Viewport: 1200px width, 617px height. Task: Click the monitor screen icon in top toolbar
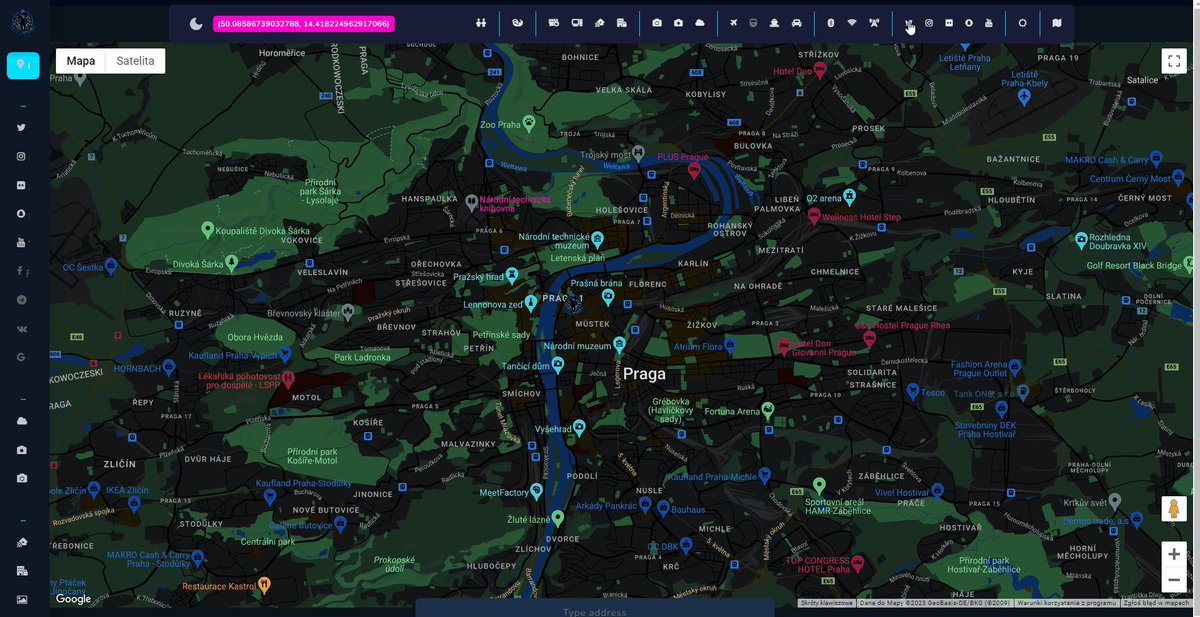577,23
